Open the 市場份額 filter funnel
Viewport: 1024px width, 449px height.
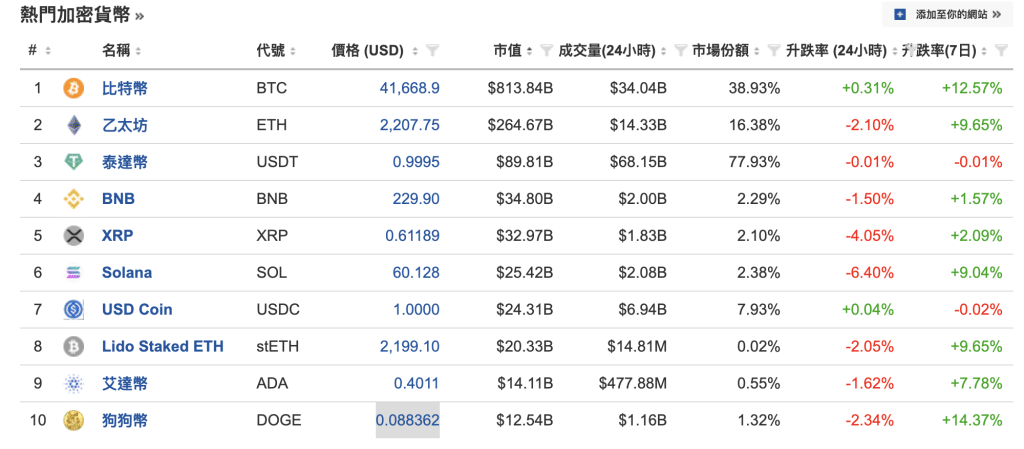(x=775, y=50)
